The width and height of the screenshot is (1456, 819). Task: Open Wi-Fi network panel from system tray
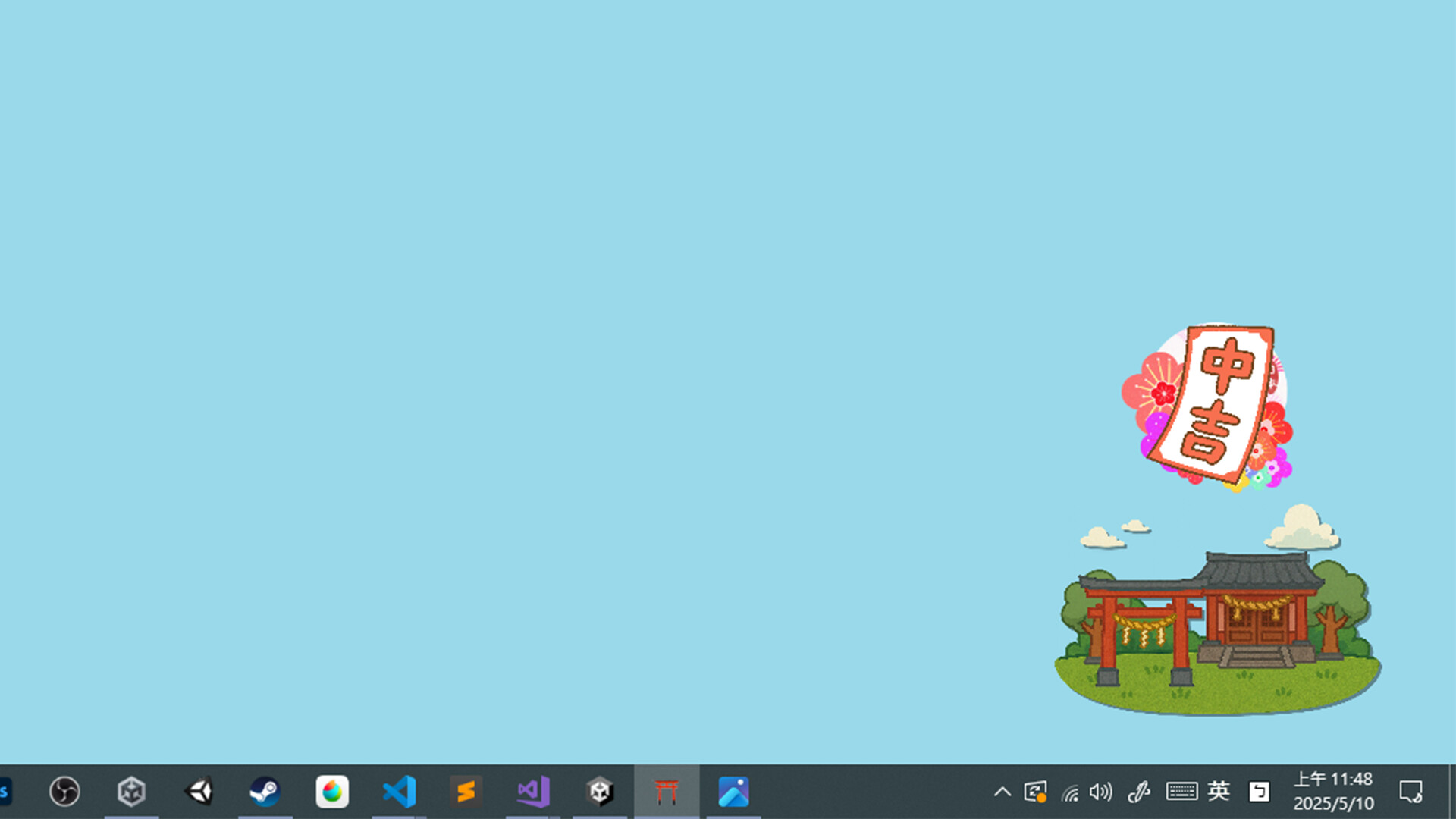pos(1069,792)
